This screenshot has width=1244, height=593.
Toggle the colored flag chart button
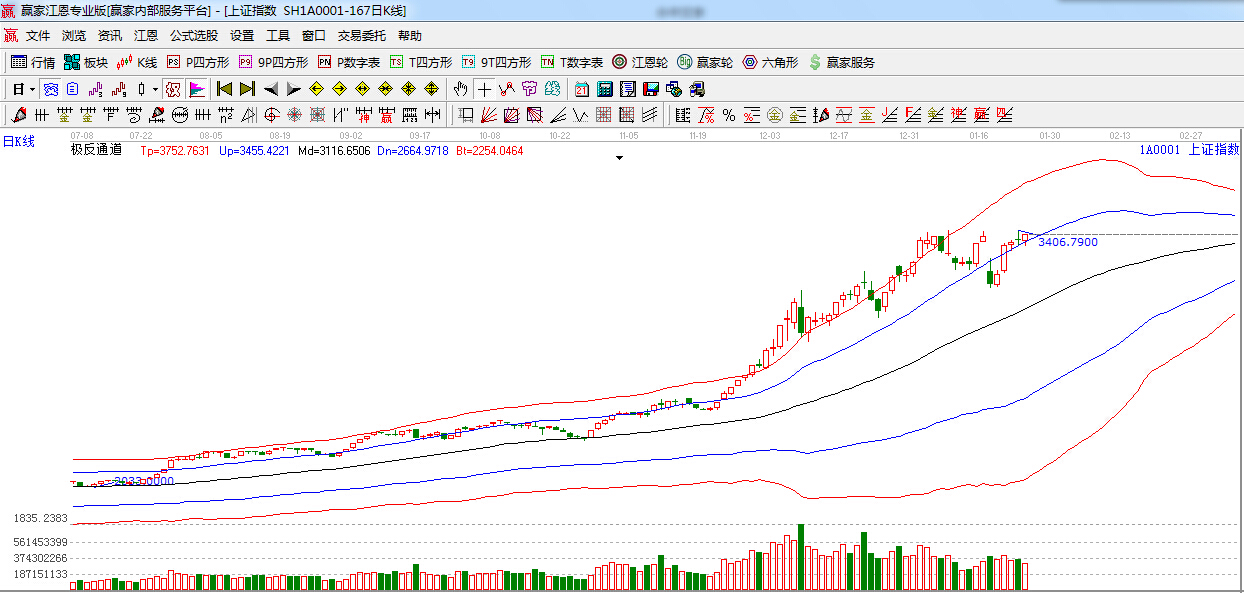coord(196,89)
